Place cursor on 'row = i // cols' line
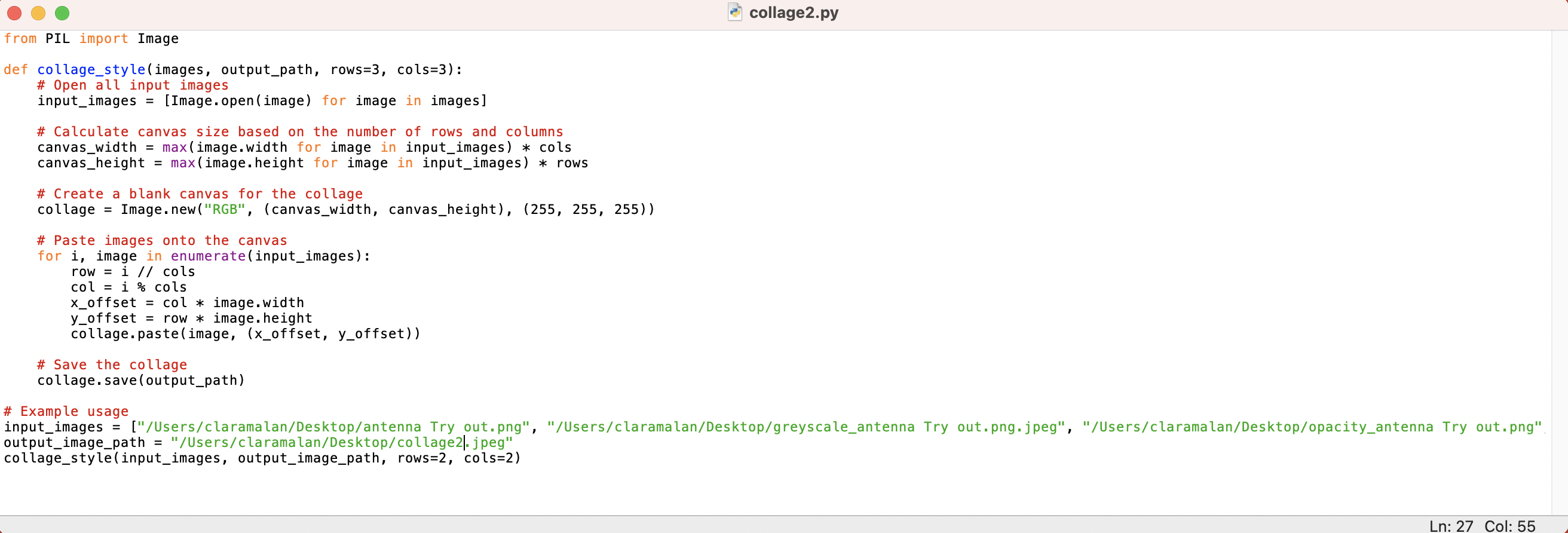Image resolution: width=1568 pixels, height=533 pixels. [133, 271]
